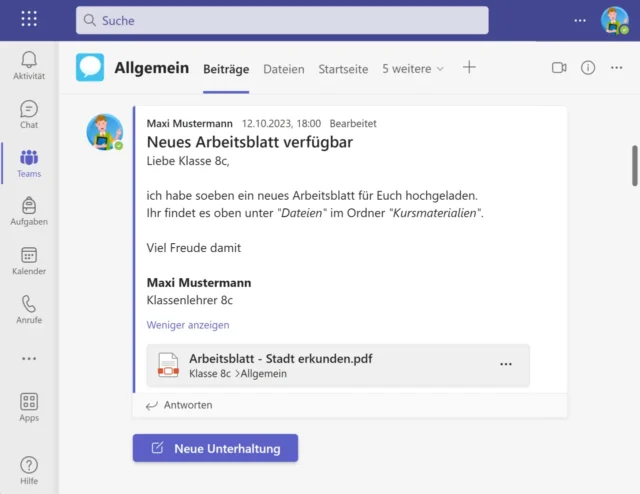Viewport: 640px width, 494px height.
Task: Switch to the Dateien tab
Action: point(284,69)
